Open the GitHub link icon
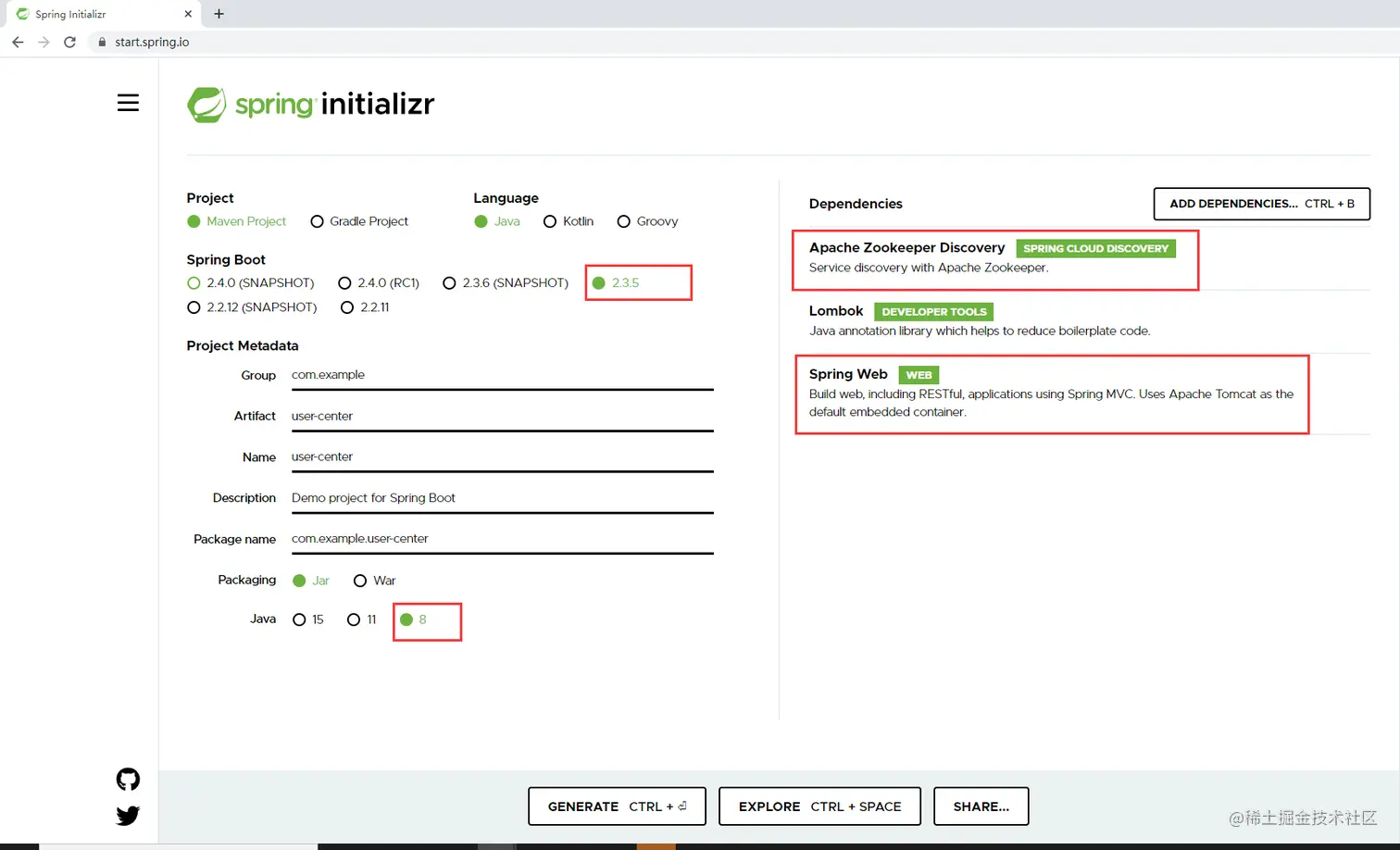 (128, 780)
